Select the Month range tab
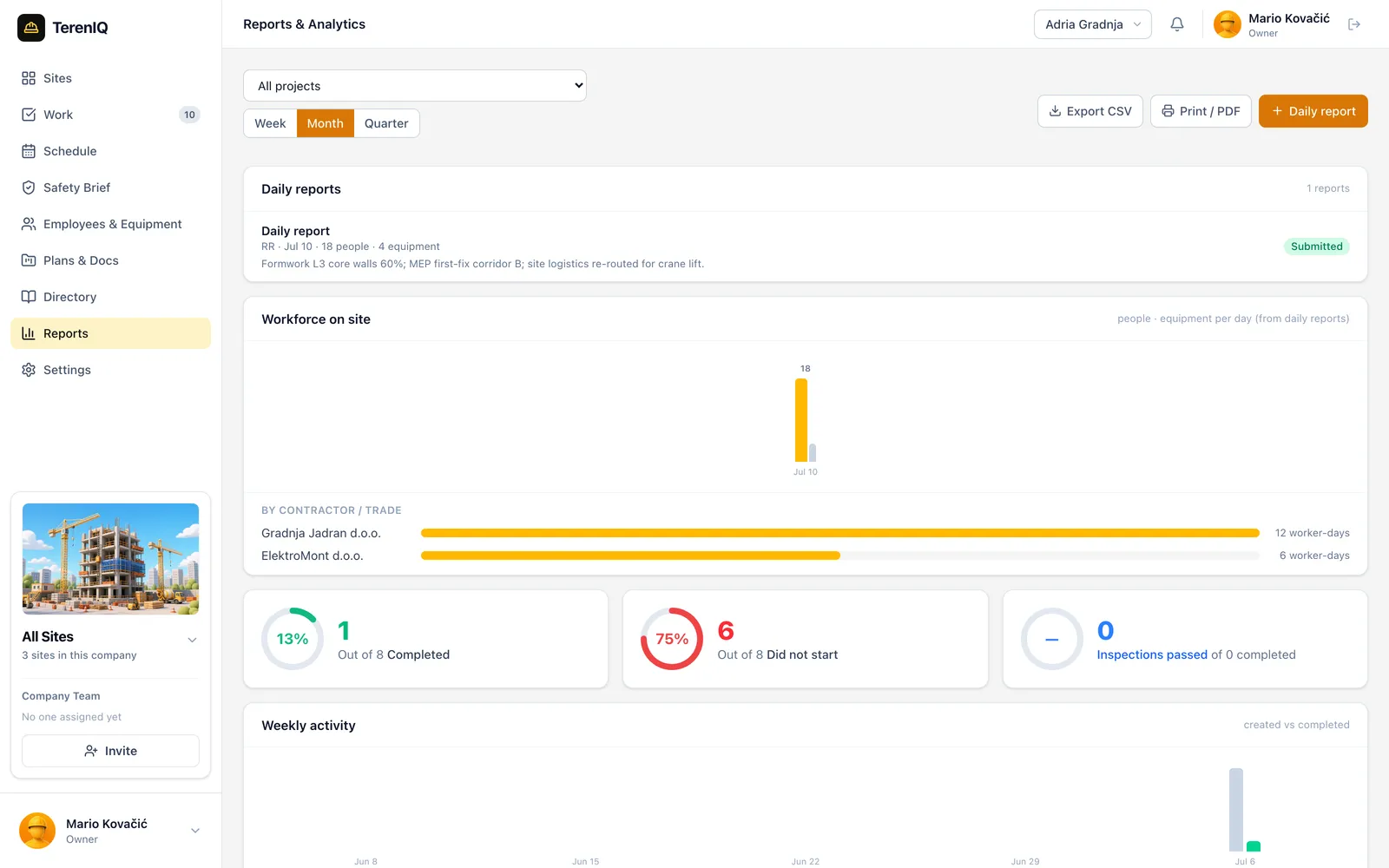 (x=326, y=123)
